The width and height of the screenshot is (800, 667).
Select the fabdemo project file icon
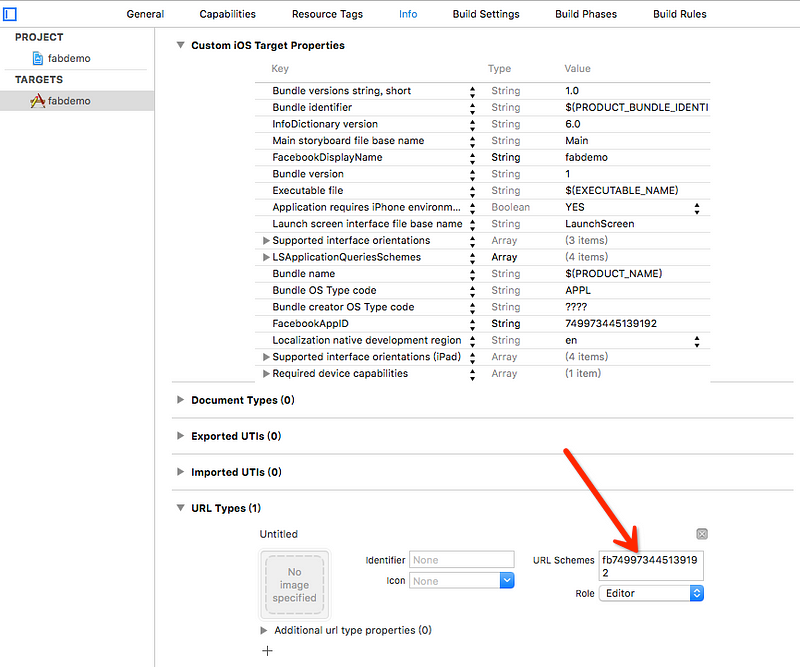(x=38, y=58)
